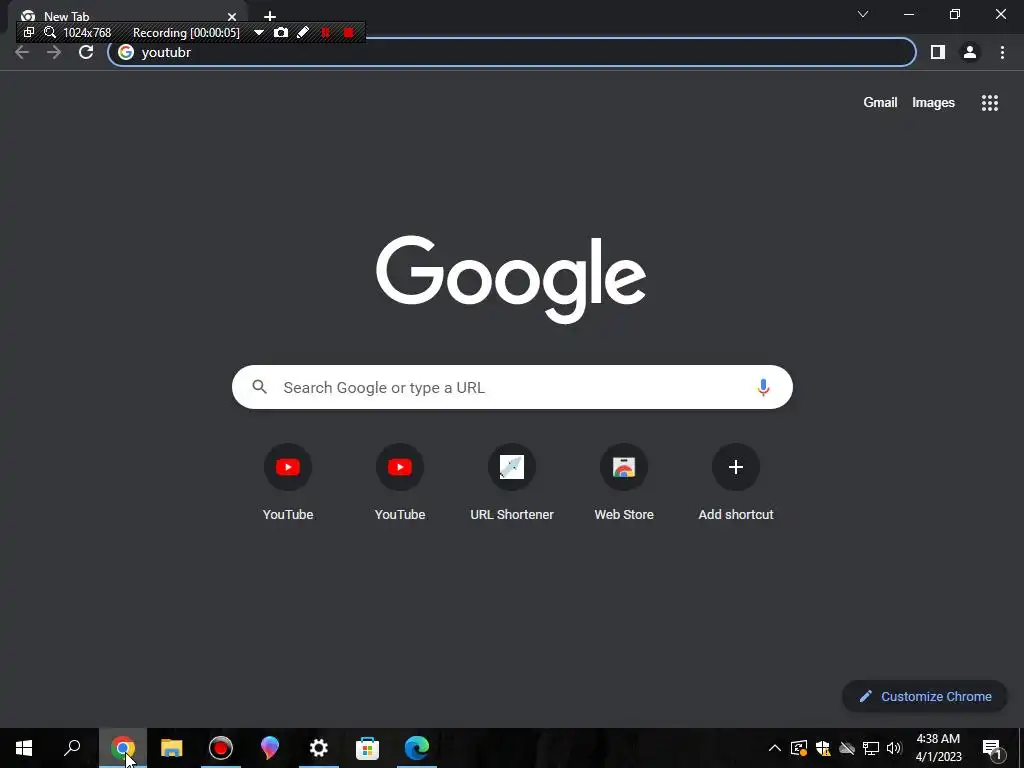Open the YouTube shortcut beside URL Shortener

(x=400, y=483)
